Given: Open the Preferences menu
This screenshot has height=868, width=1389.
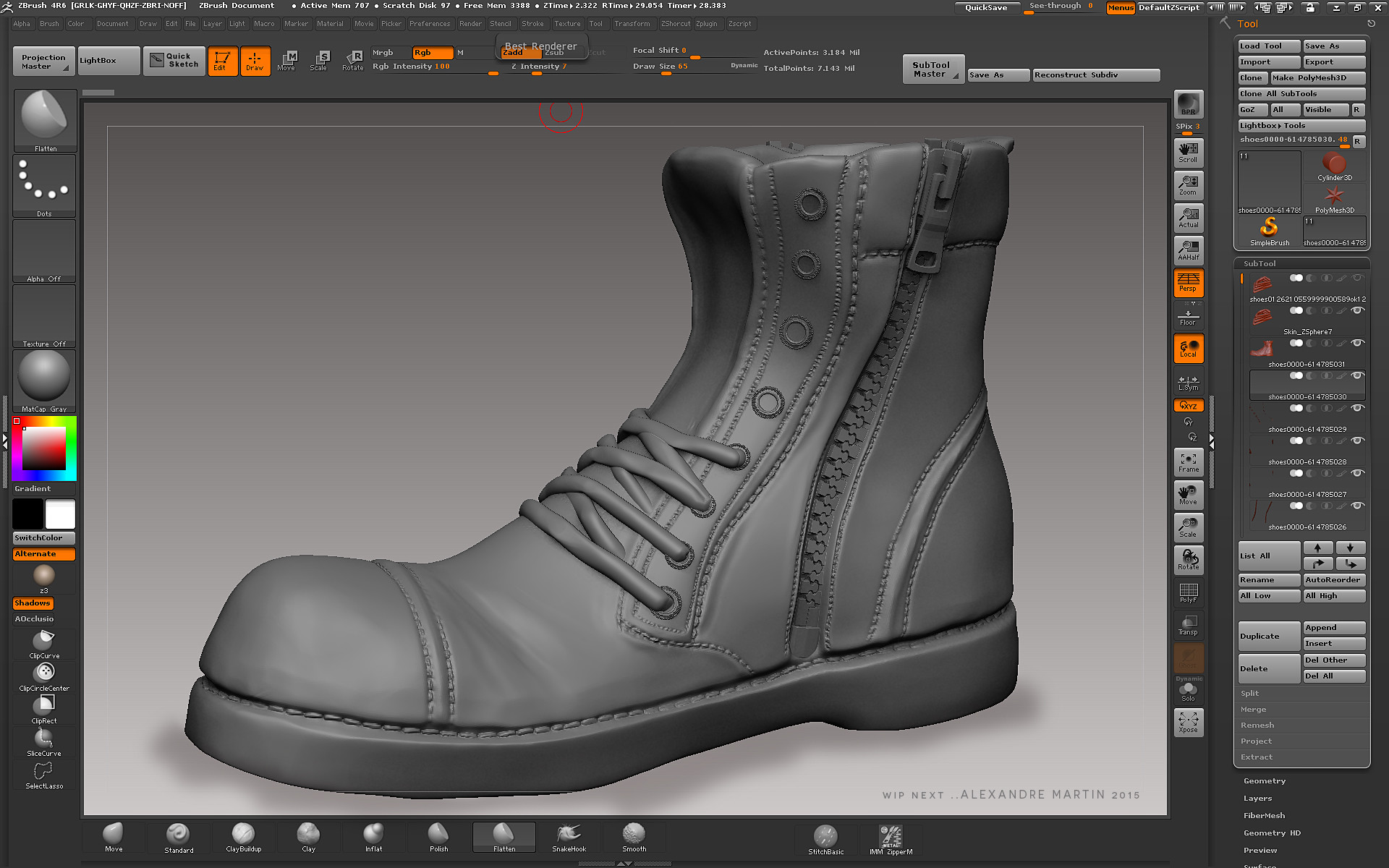Looking at the screenshot, I should (x=430, y=23).
